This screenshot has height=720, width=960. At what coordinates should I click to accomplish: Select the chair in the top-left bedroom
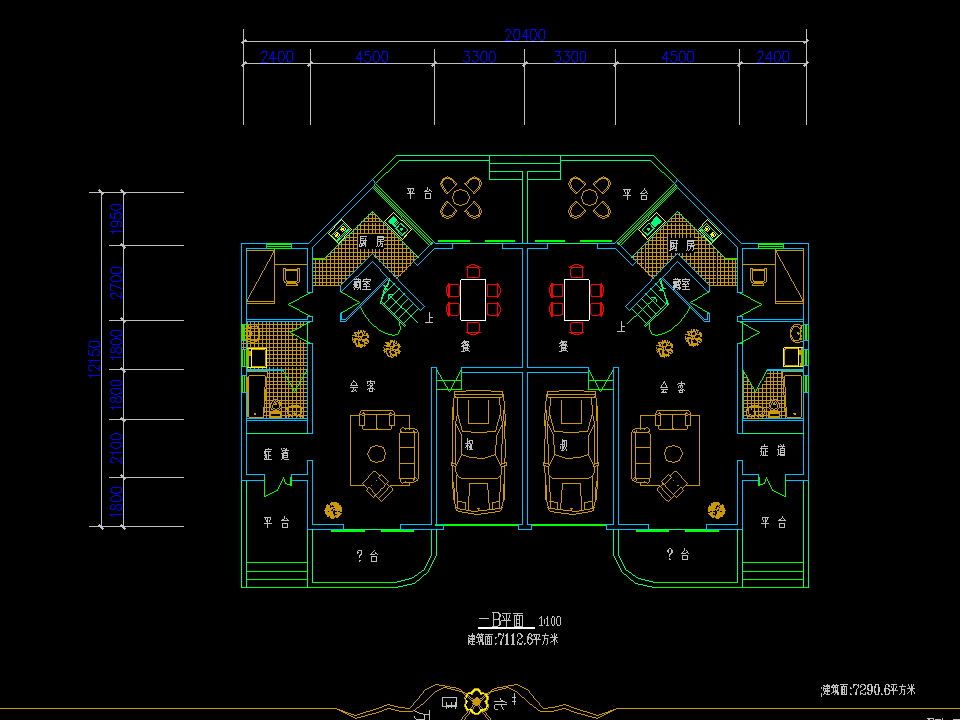pyautogui.click(x=291, y=277)
